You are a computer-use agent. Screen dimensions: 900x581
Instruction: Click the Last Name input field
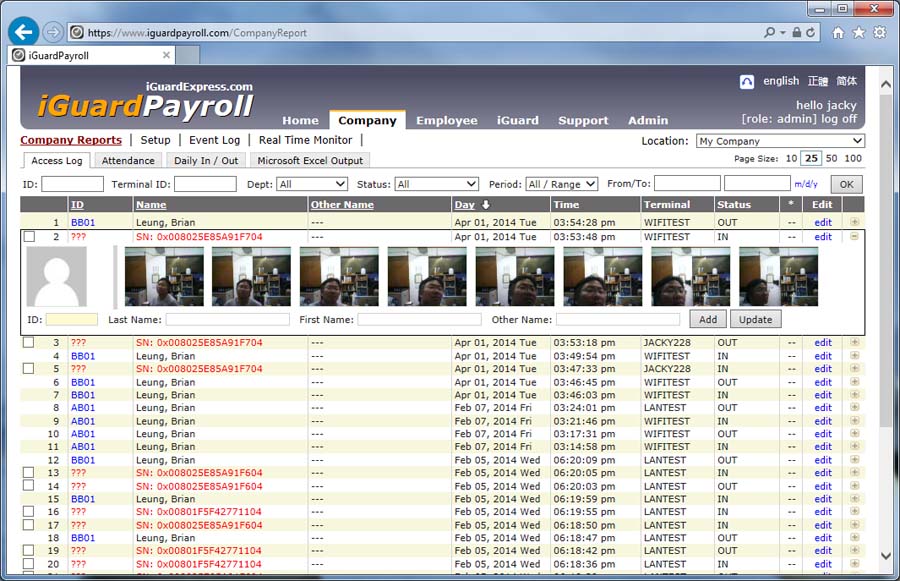click(227, 320)
